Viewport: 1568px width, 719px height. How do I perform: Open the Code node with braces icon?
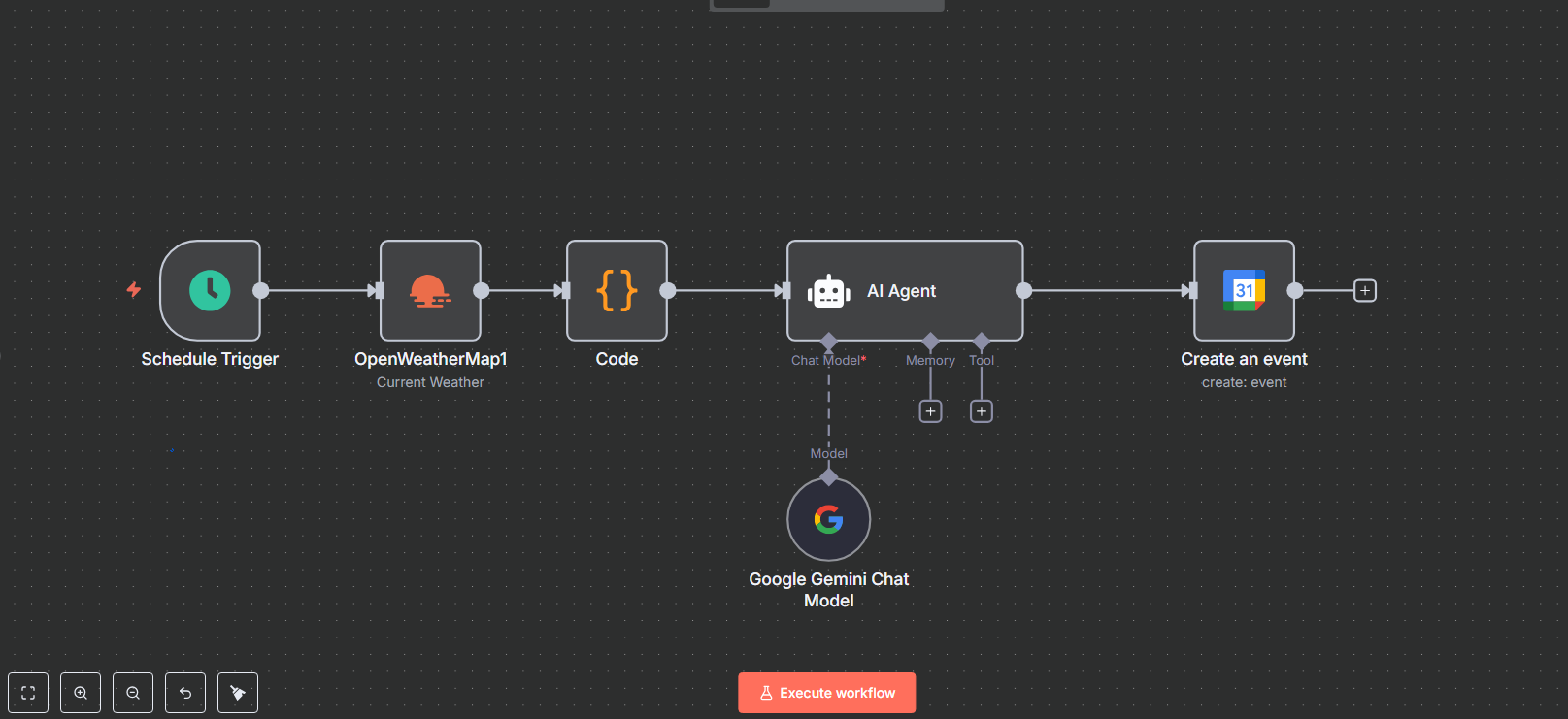pyautogui.click(x=617, y=290)
